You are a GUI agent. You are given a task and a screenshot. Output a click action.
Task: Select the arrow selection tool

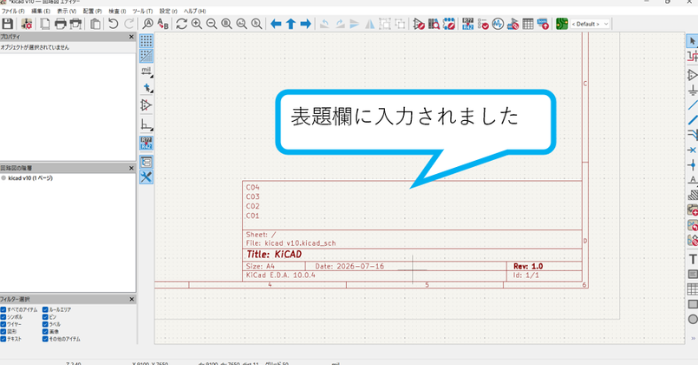tap(692, 41)
